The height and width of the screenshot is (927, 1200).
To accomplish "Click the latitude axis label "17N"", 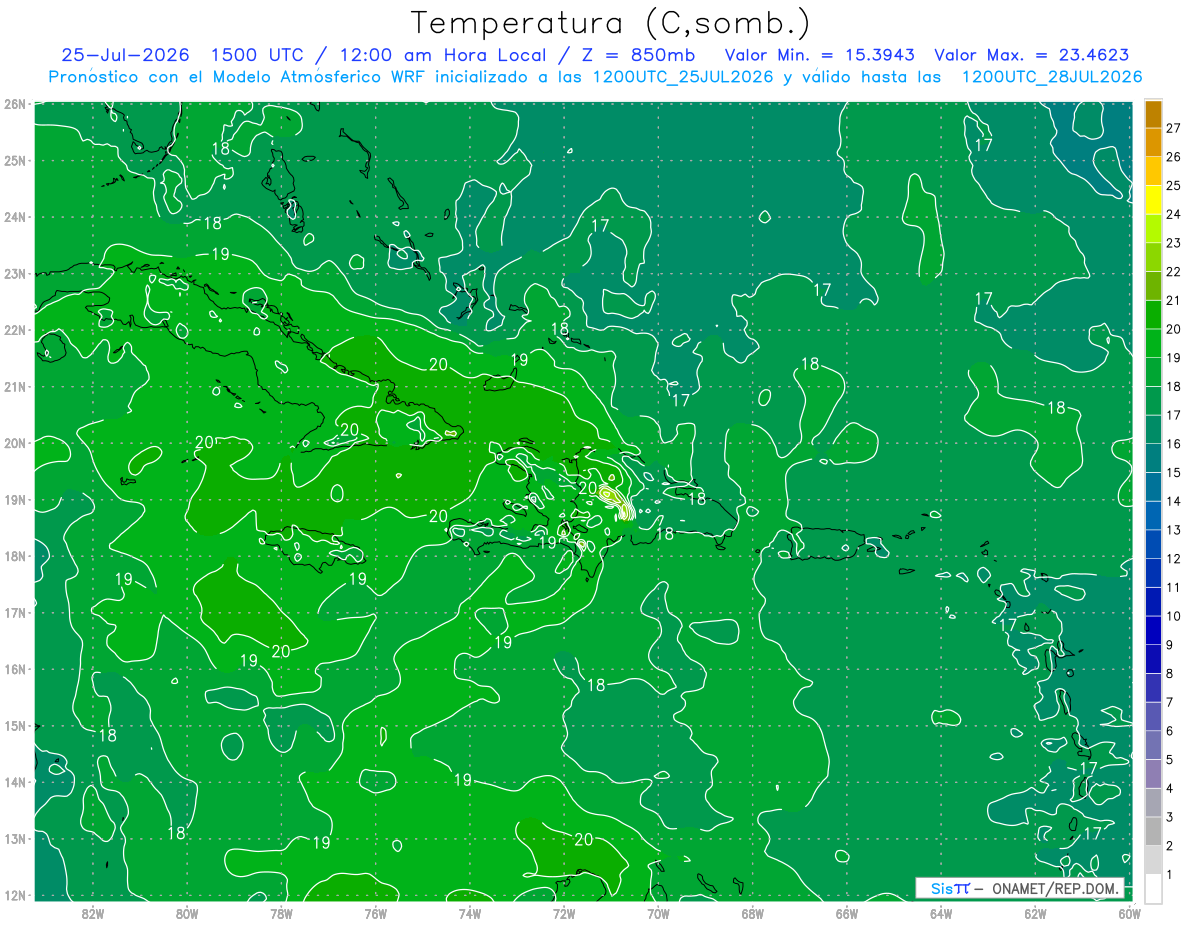I will (15, 613).
